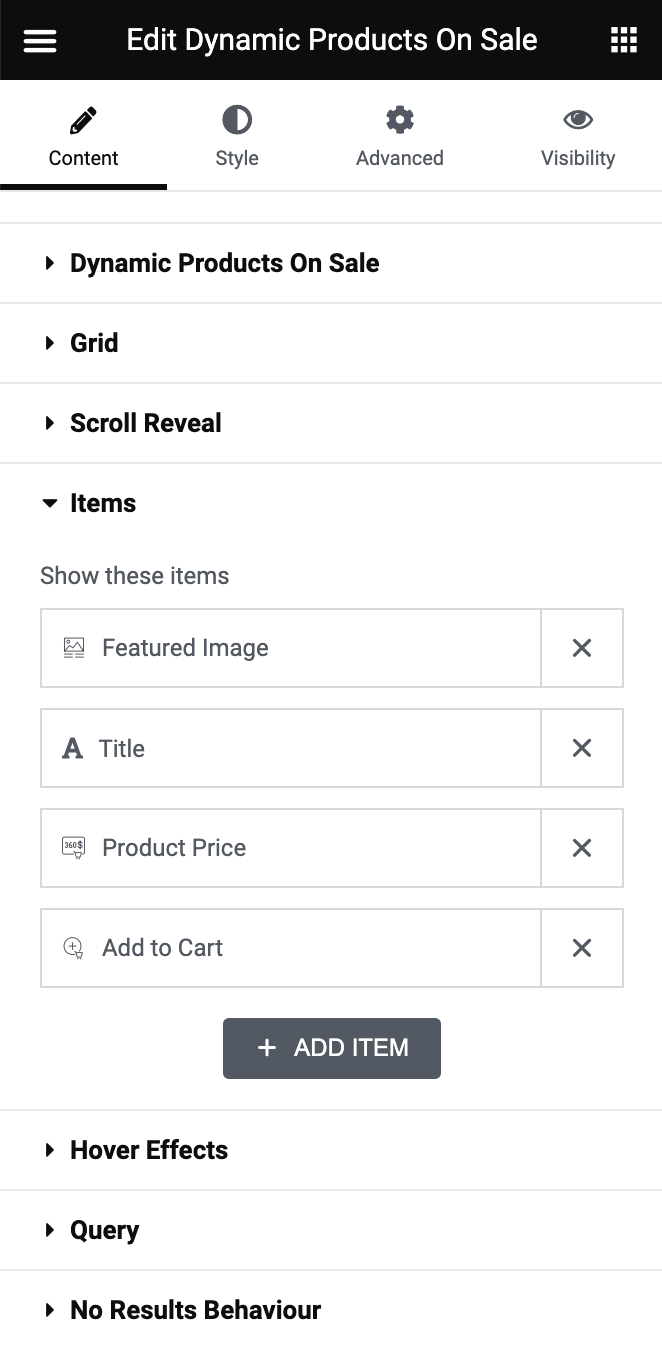
Task: Click the eye icon above Visibility
Action: [578, 119]
